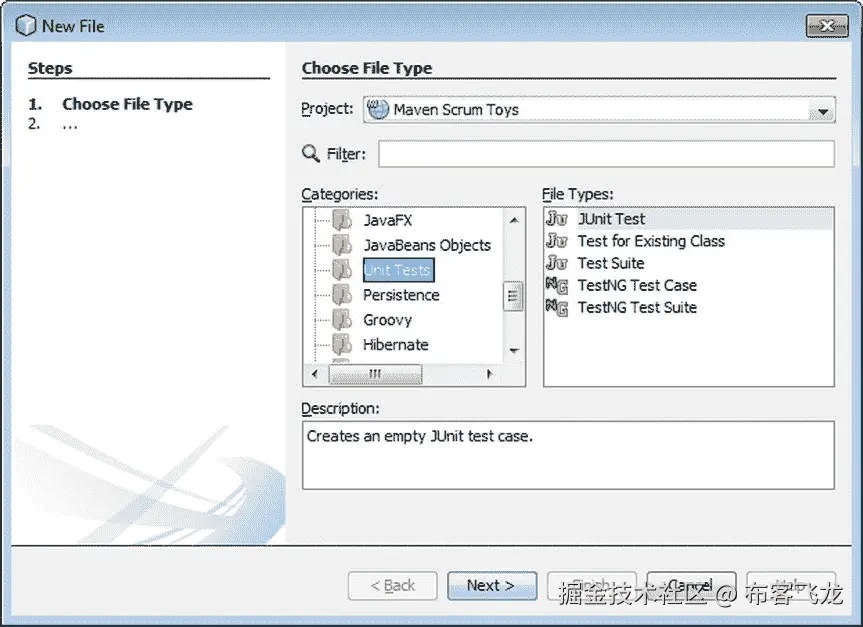Image resolution: width=863 pixels, height=627 pixels.
Task: Click the categories horizontal scrollbar thumb
Action: 375,374
